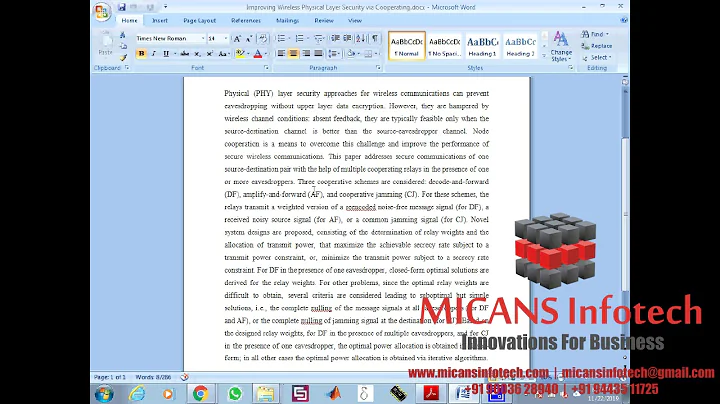Screen dimensions: 720x404
Task: Open the Borders dropdown
Action: click(377, 54)
